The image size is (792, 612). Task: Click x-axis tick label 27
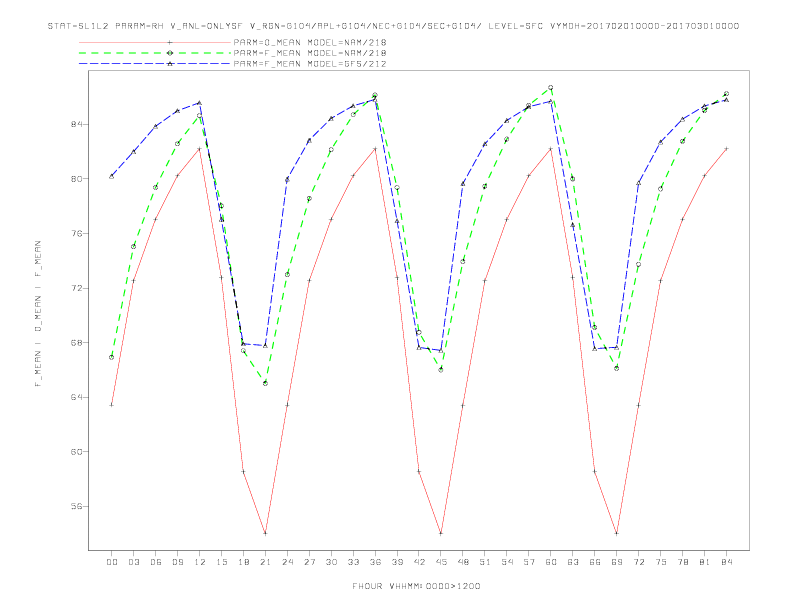[x=309, y=562]
